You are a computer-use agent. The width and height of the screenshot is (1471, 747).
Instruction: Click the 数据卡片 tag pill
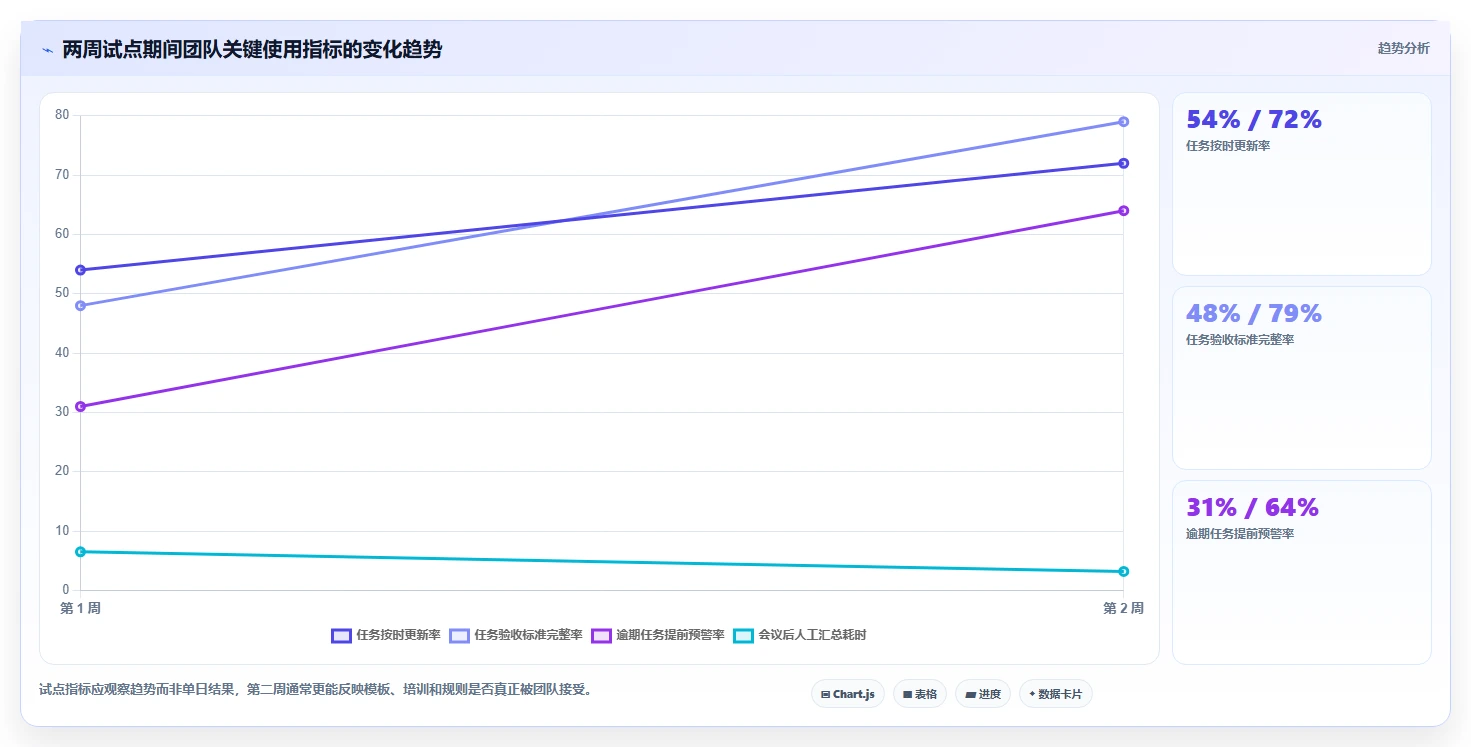coord(1055,694)
